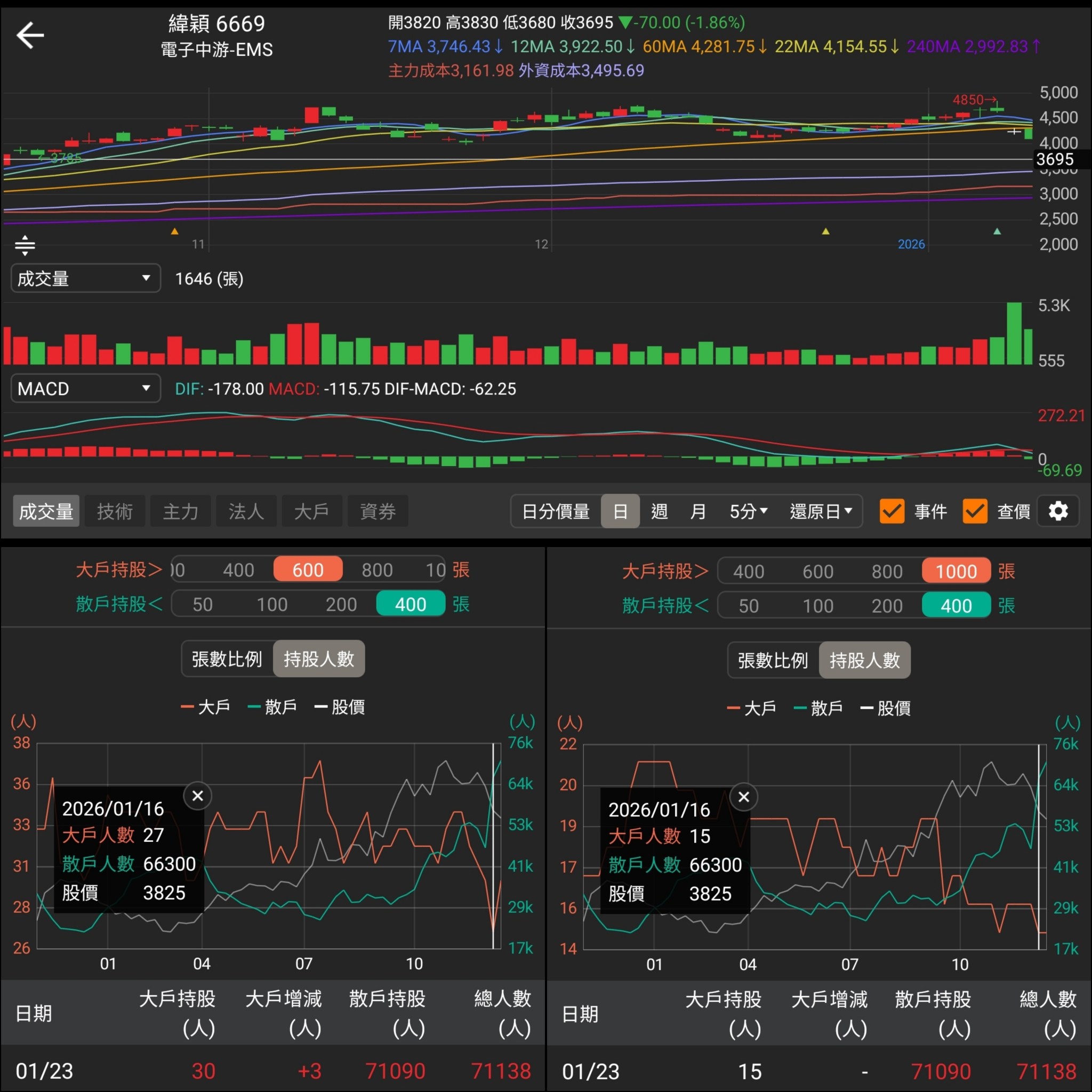This screenshot has width=1092, height=1092.
Task: Switch to the 技術 tab
Action: (115, 510)
